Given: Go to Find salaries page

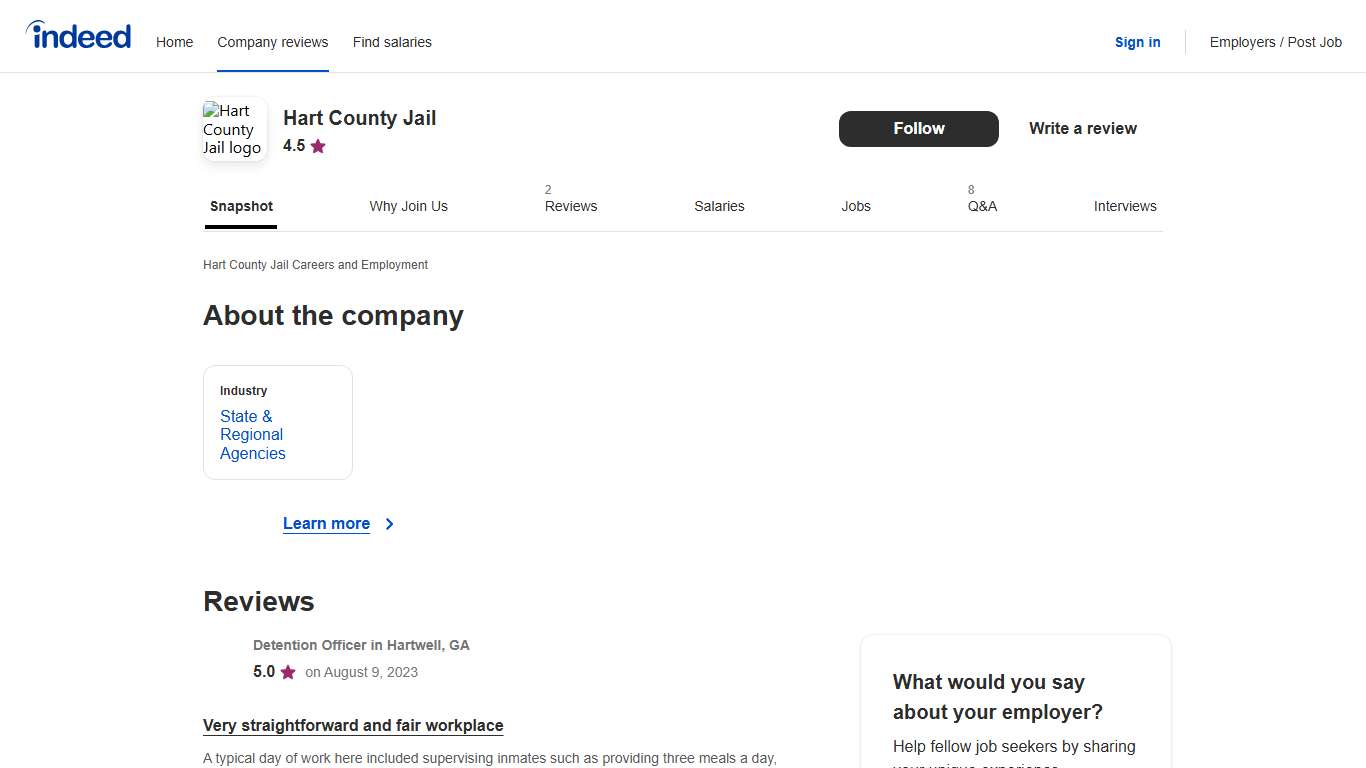Looking at the screenshot, I should 392,42.
